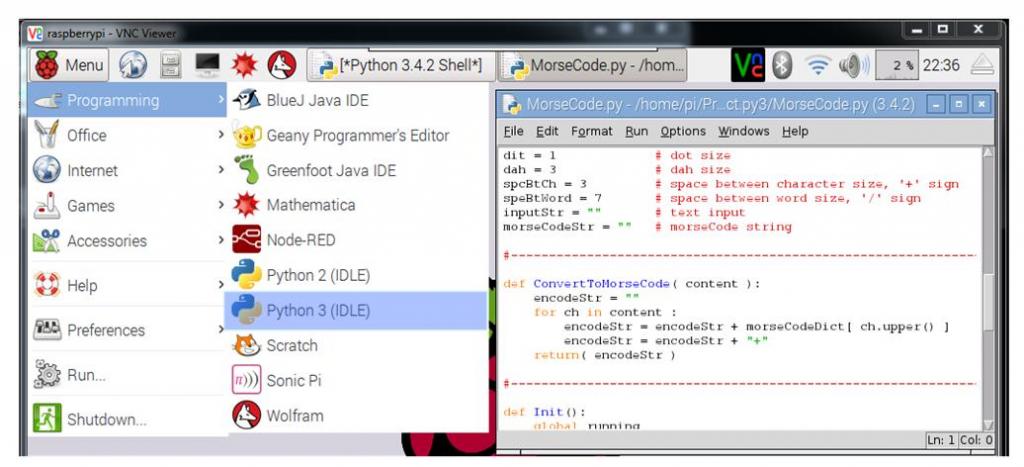Open the Bluetooth tray icon
The image size is (1024, 467).
click(782, 65)
